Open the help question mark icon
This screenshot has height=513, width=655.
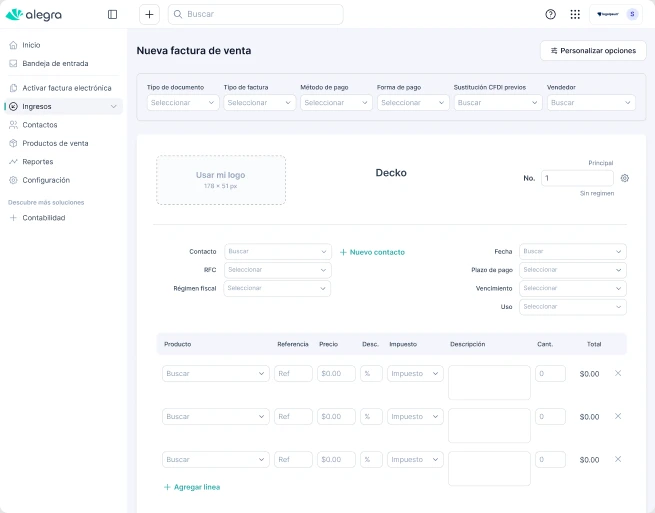click(x=551, y=15)
